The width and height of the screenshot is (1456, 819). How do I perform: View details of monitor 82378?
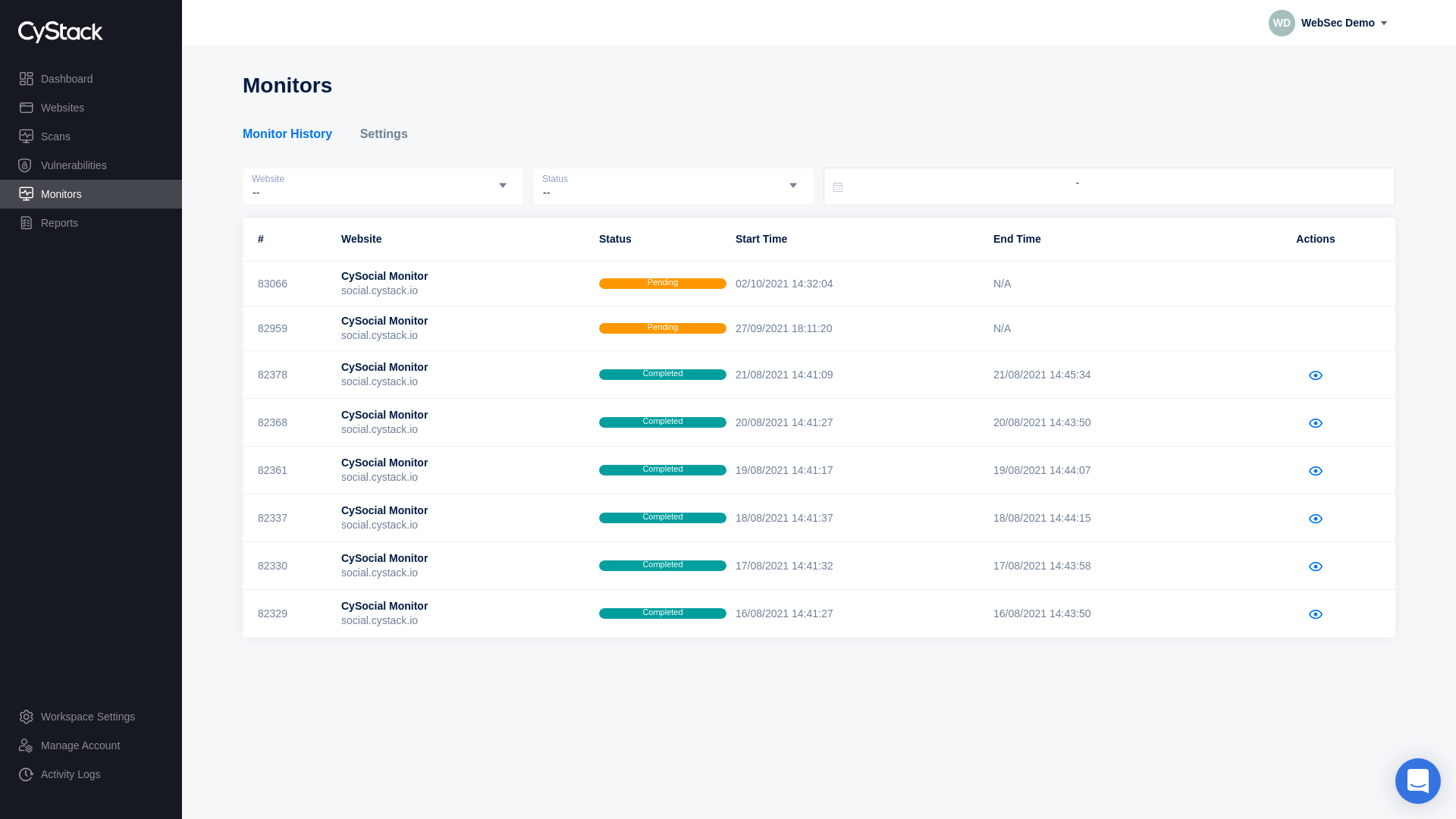[x=1316, y=375]
